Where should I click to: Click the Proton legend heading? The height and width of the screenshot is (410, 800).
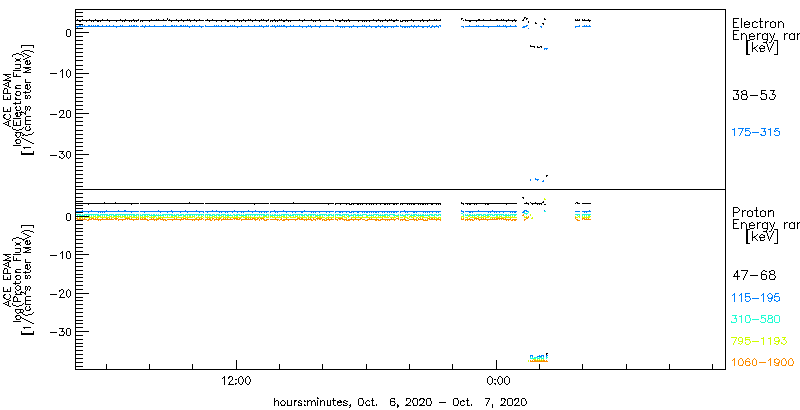[x=754, y=213]
